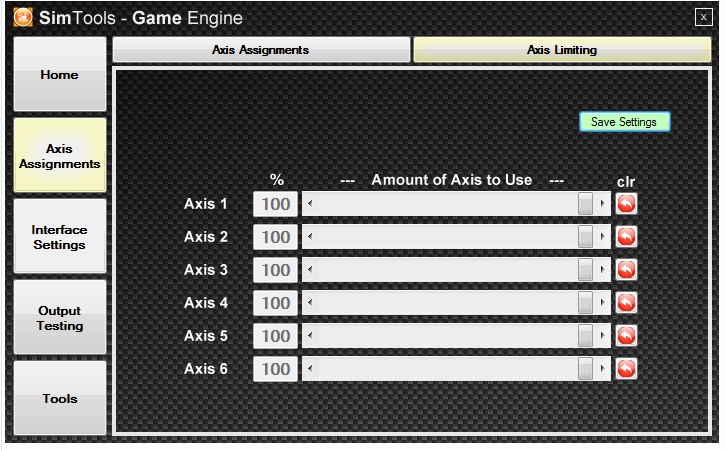Open Axis Assignments in the left sidebar
Image resolution: width=726 pixels, height=450 pixels.
[60, 156]
